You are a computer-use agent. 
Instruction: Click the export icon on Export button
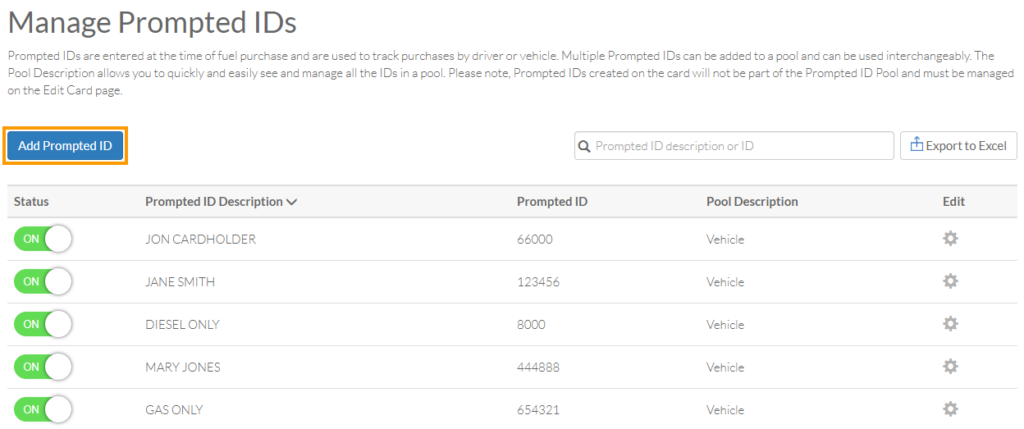pyautogui.click(x=916, y=145)
